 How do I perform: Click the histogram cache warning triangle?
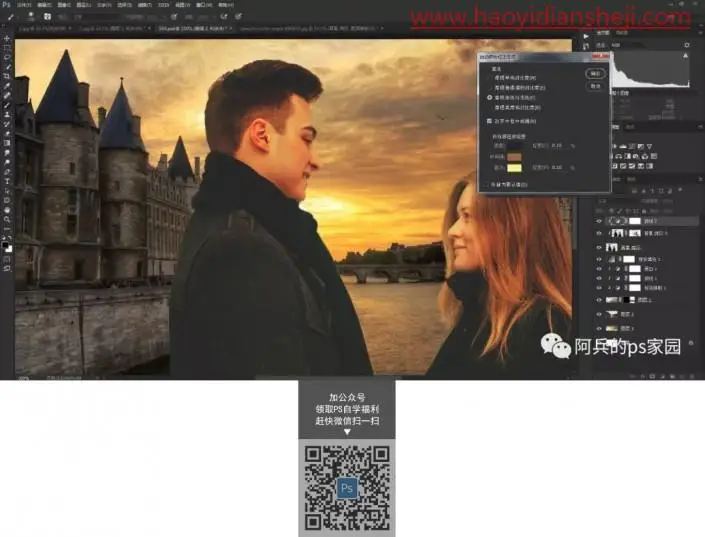tap(686, 56)
